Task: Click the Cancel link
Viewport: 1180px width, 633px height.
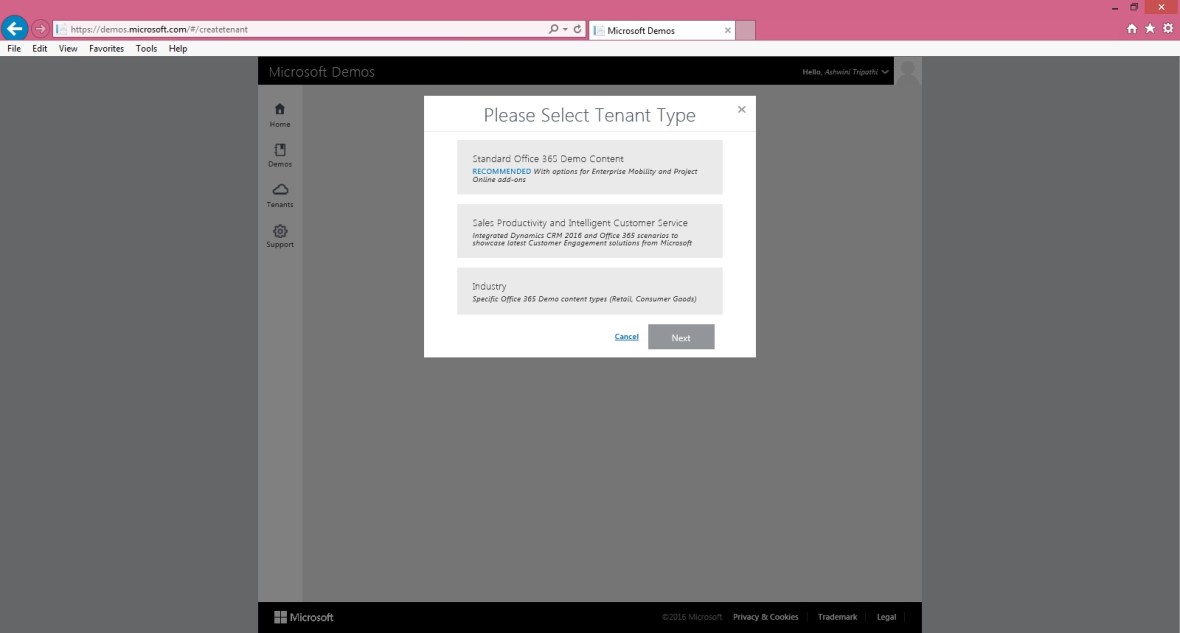Action: pyautogui.click(x=626, y=337)
